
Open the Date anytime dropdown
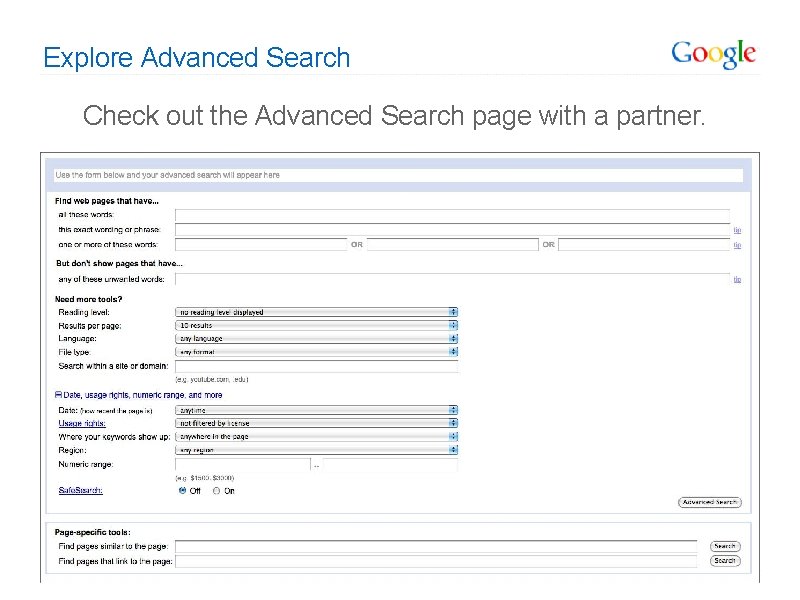pos(316,410)
